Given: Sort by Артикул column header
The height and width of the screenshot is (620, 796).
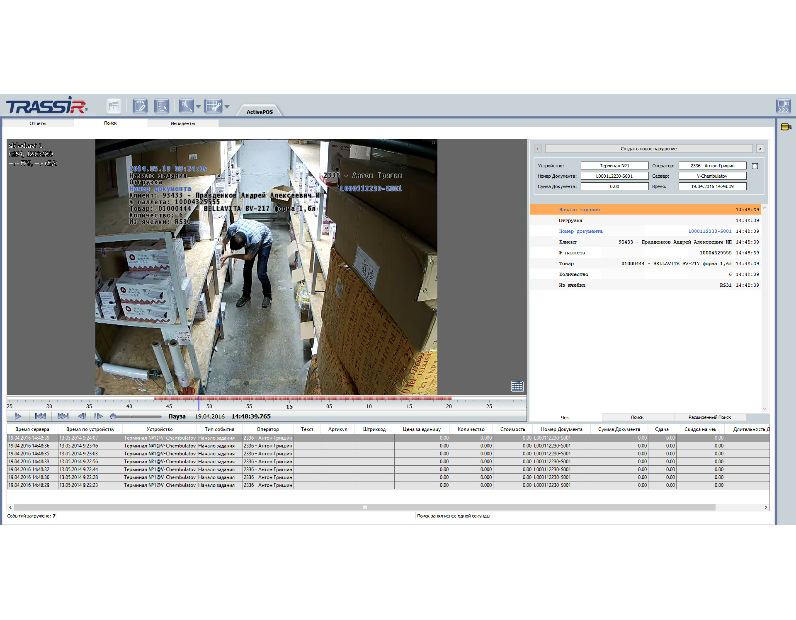Looking at the screenshot, I should pos(338,429).
